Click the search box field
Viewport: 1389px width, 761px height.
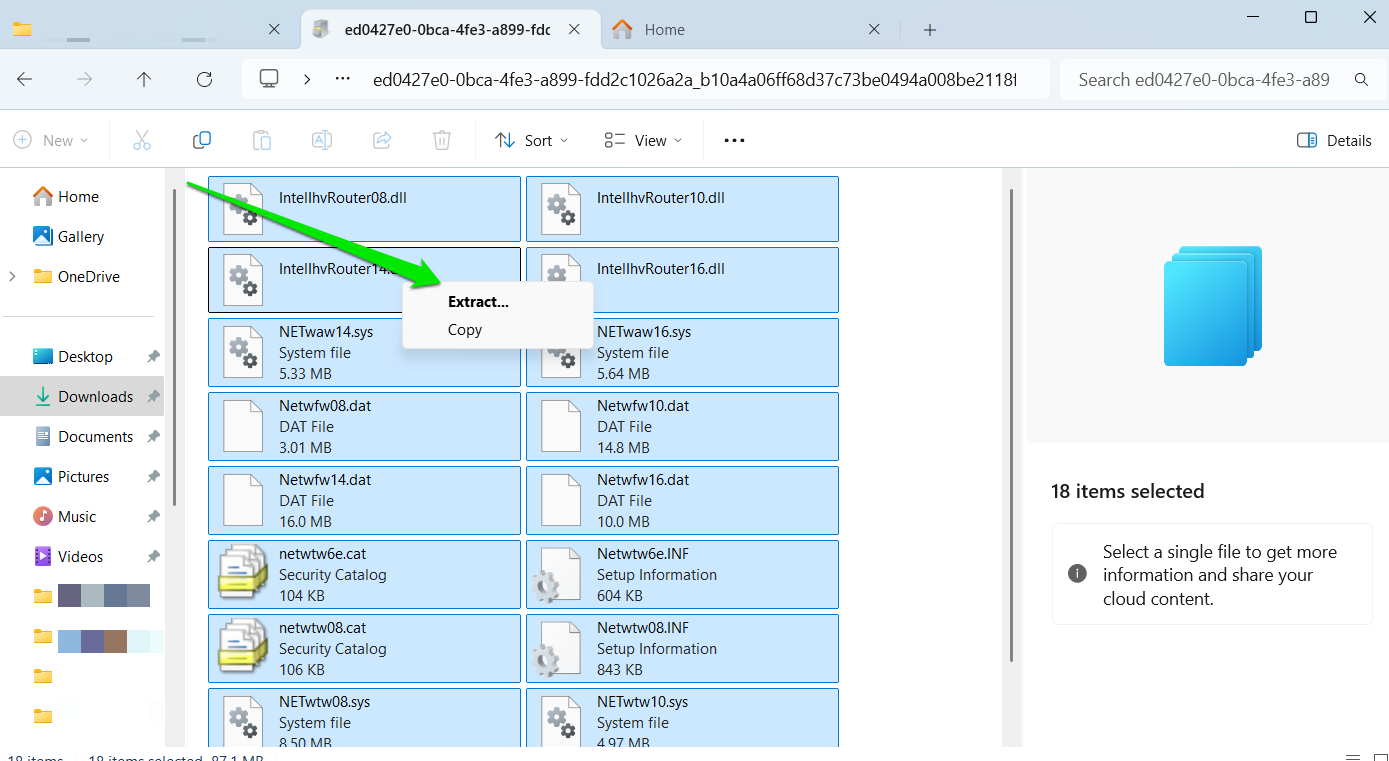point(1210,80)
